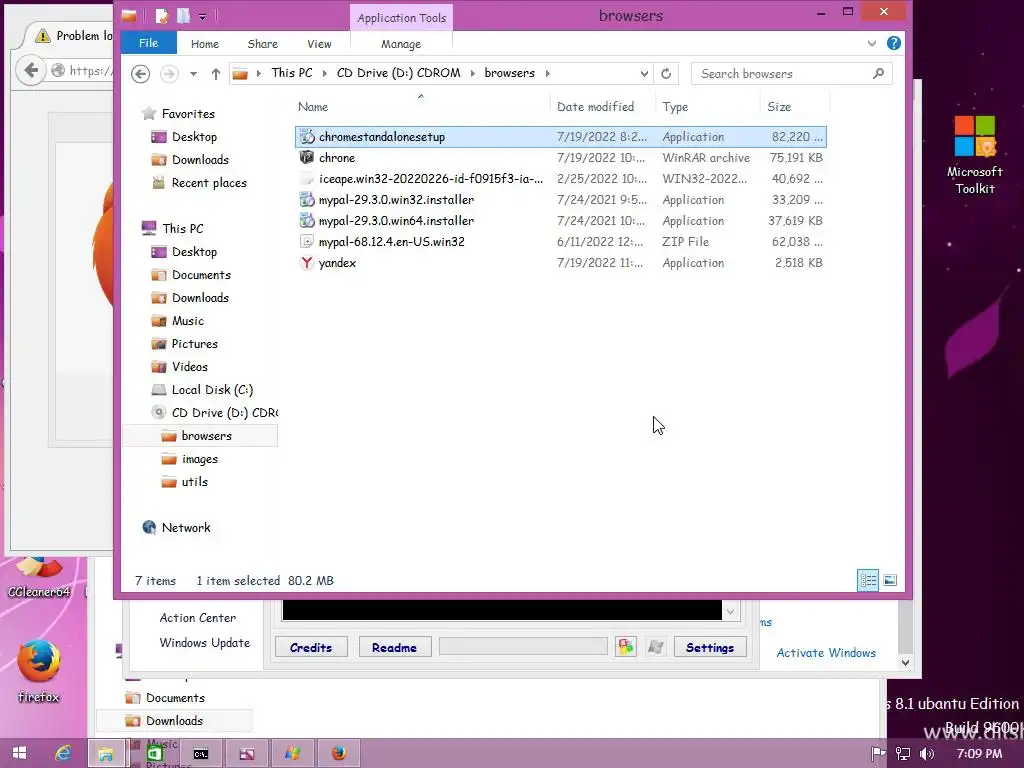
Task: Click the taskbar clock showing 7:09 PM
Action: pyautogui.click(x=979, y=754)
